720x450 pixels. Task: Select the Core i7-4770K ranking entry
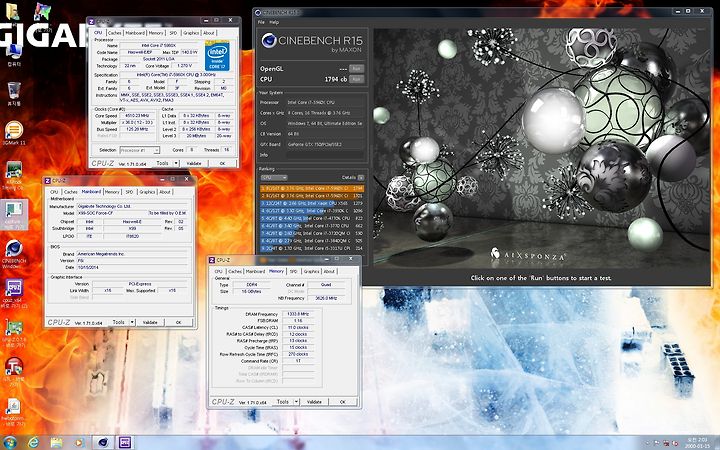(x=312, y=219)
